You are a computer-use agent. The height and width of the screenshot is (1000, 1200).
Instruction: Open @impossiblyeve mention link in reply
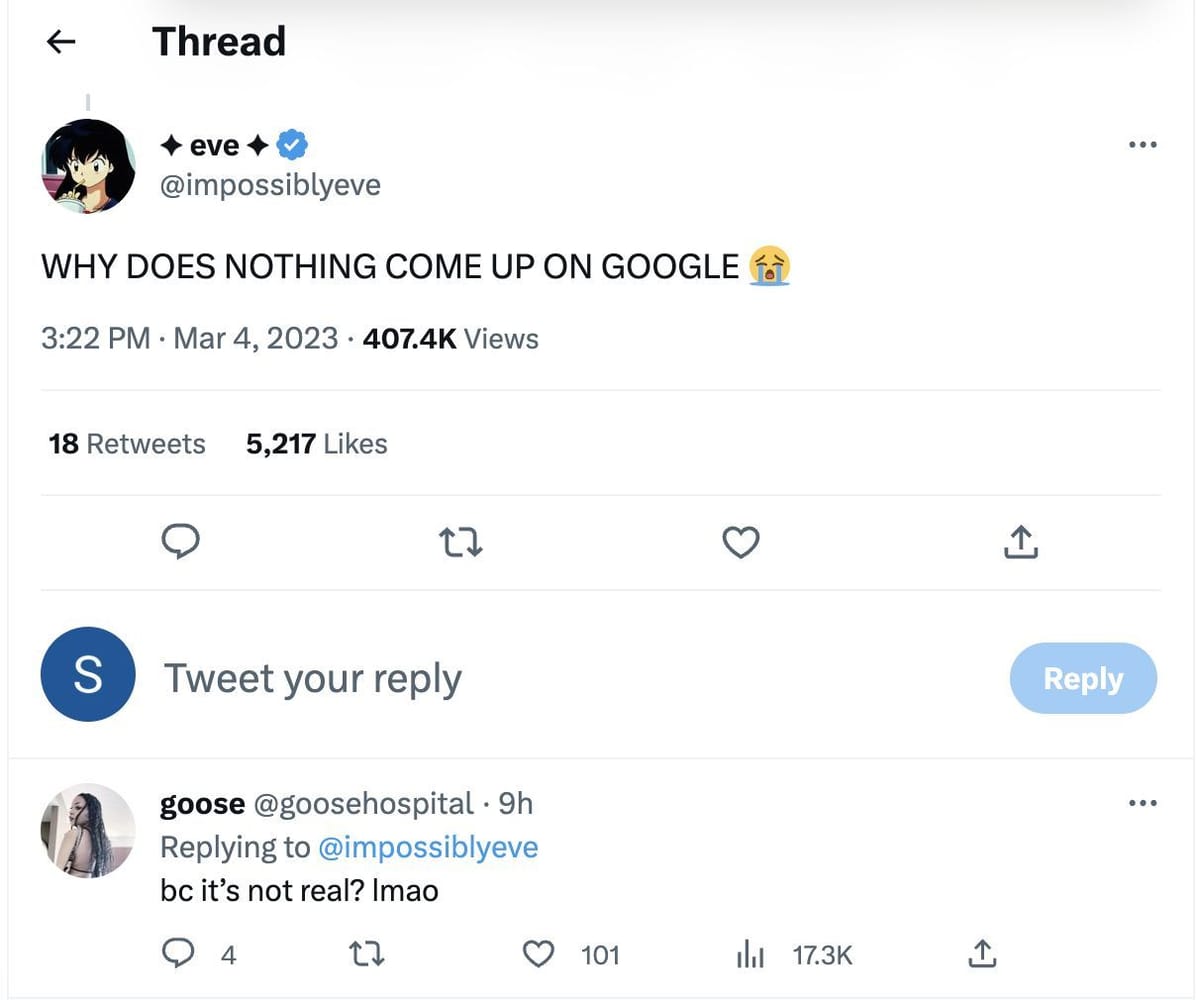click(x=427, y=847)
